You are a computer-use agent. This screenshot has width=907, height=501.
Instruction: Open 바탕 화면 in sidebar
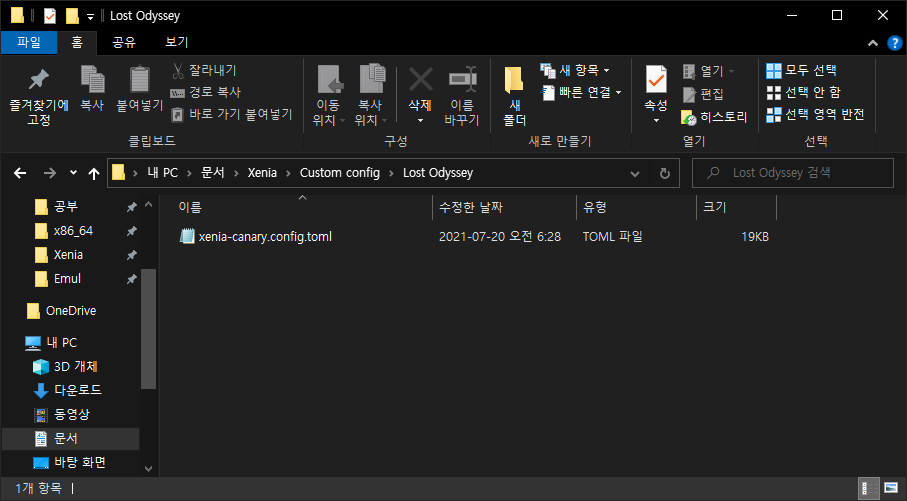pos(80,462)
